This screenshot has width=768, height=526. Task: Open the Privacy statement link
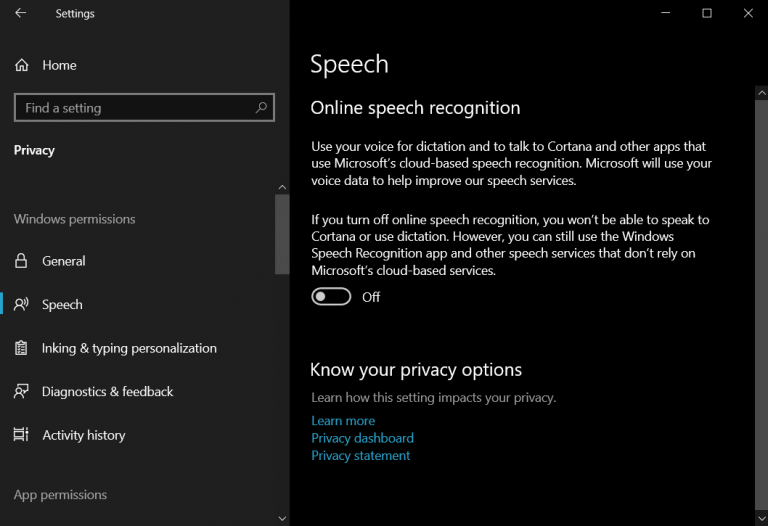pos(360,455)
